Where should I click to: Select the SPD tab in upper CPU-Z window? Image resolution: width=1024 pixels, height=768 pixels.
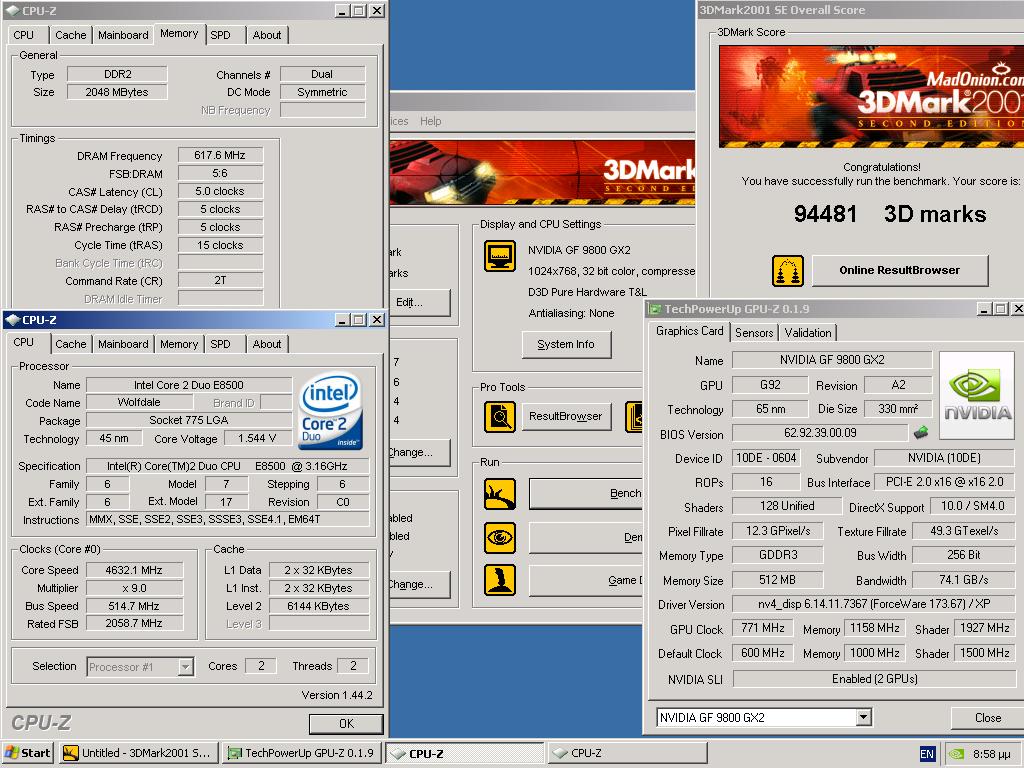point(220,35)
